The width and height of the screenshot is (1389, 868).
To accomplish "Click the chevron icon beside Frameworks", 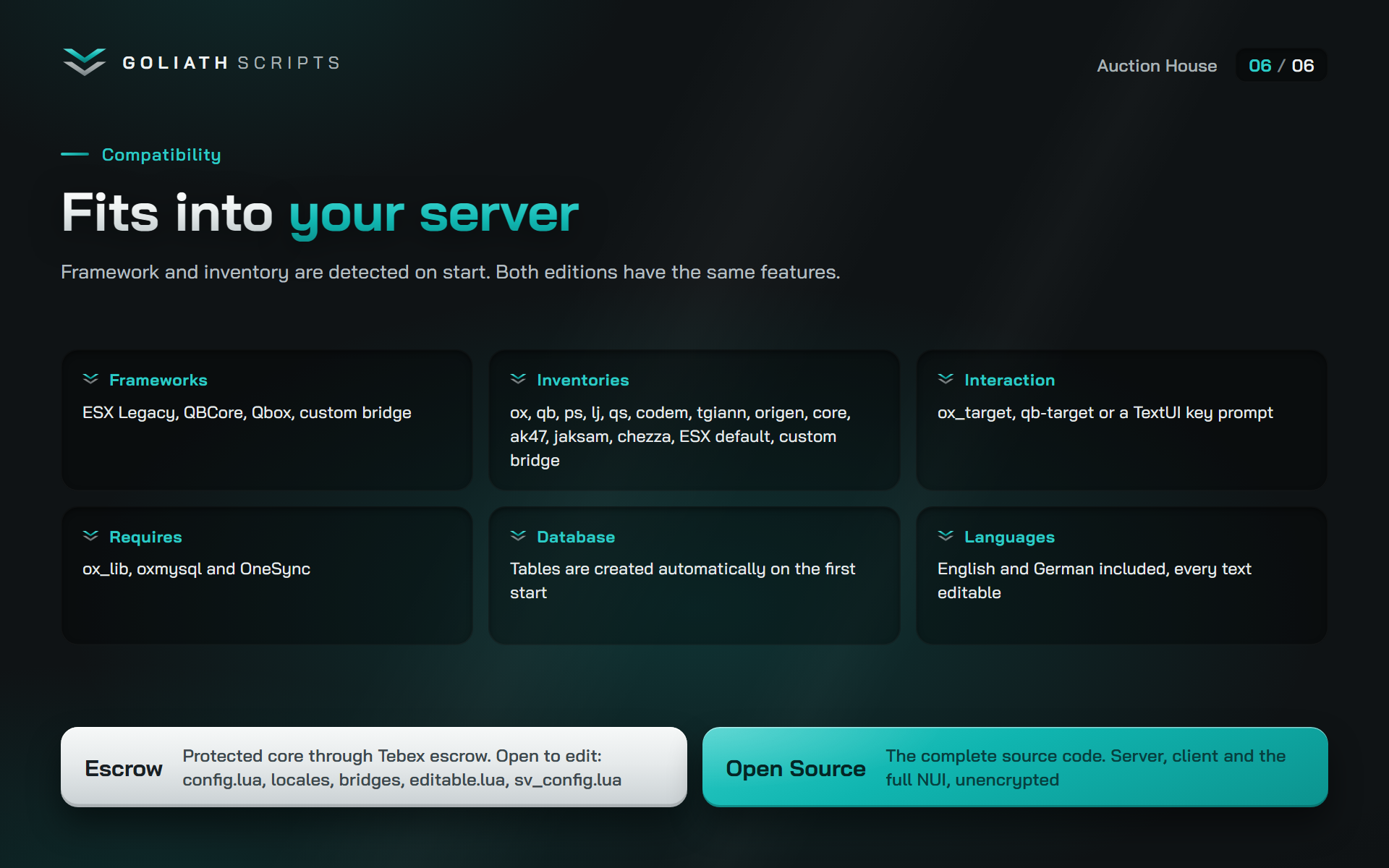I will (90, 379).
